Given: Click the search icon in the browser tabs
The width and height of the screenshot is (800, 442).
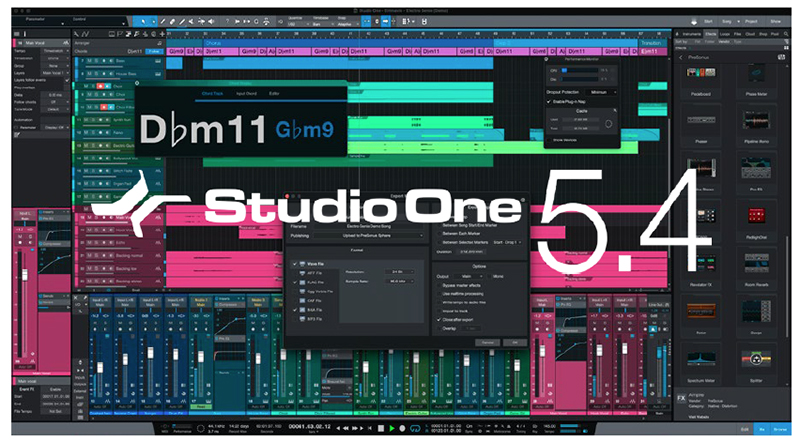Looking at the screenshot, I should point(786,34).
